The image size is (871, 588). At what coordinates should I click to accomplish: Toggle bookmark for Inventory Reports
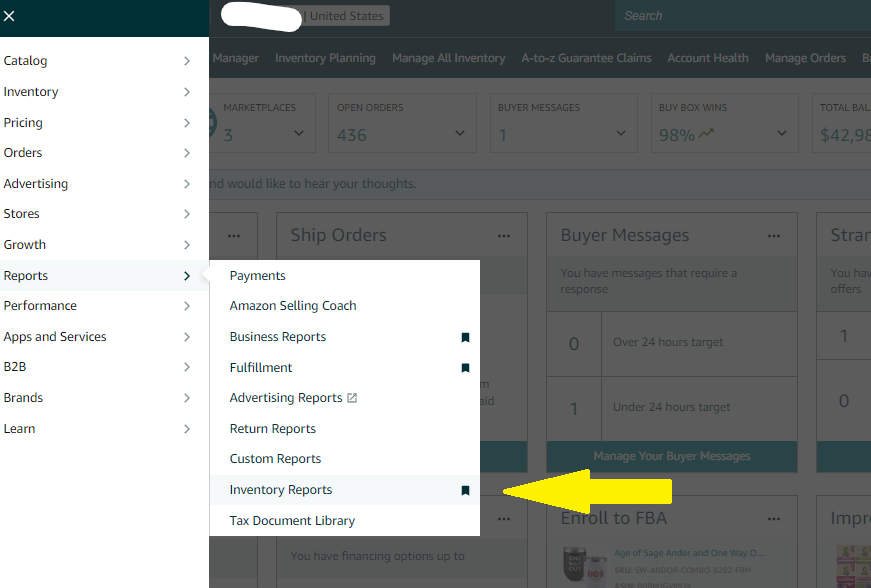(465, 490)
